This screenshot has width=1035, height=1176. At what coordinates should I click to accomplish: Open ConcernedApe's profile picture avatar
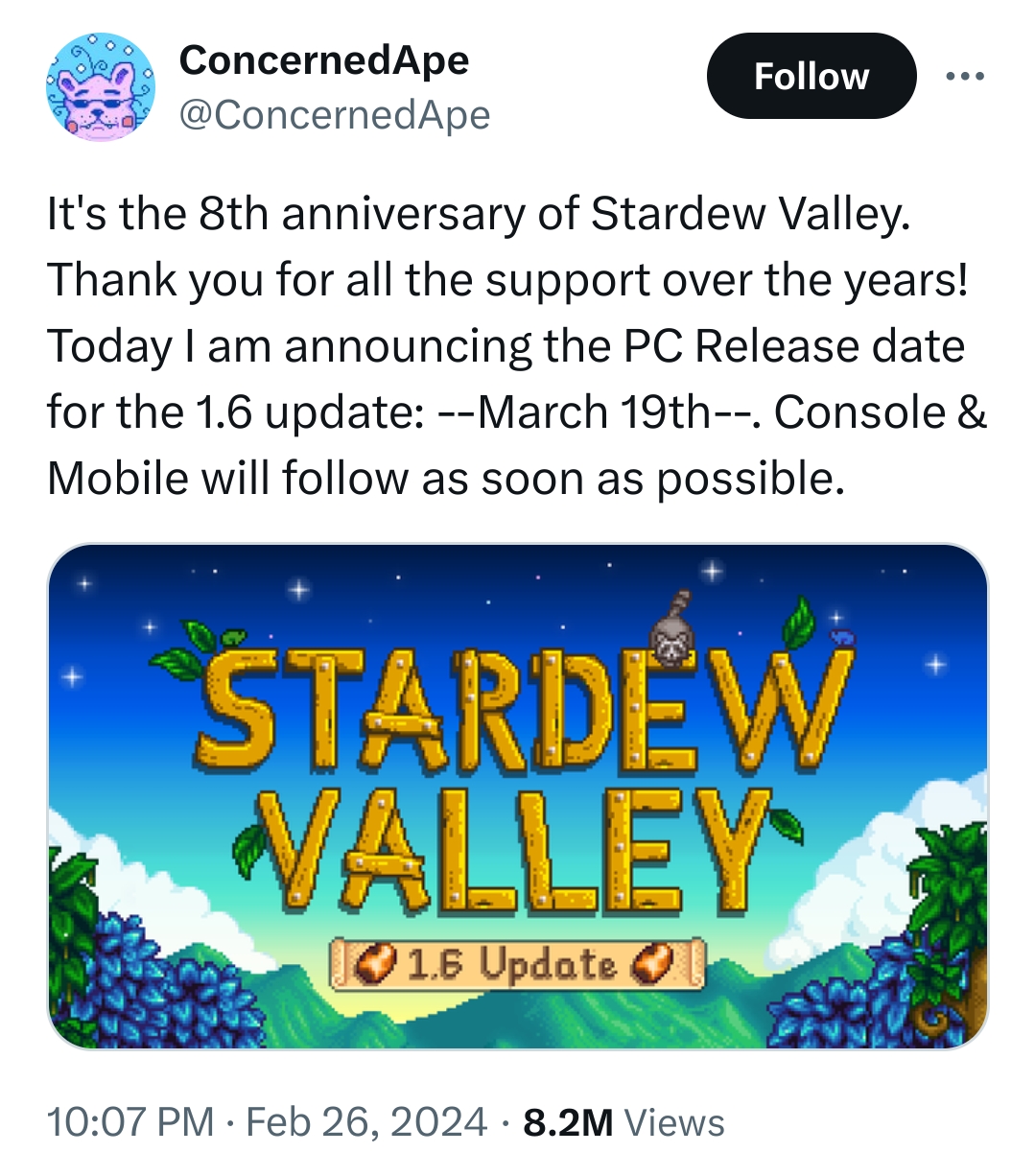click(x=101, y=87)
